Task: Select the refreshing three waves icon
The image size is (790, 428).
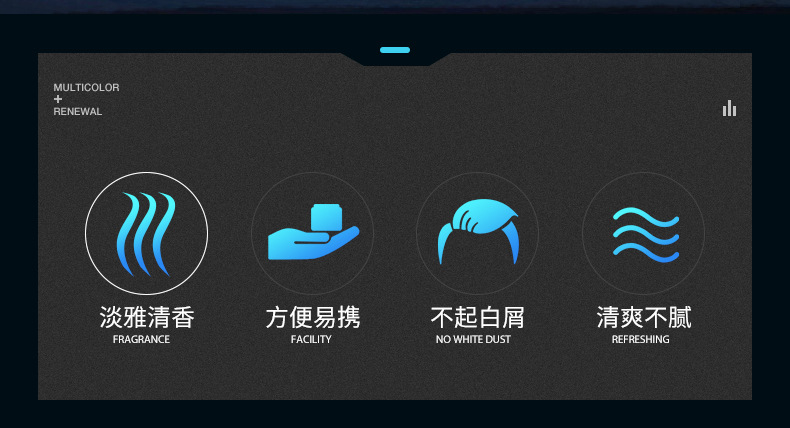Action: click(646, 234)
